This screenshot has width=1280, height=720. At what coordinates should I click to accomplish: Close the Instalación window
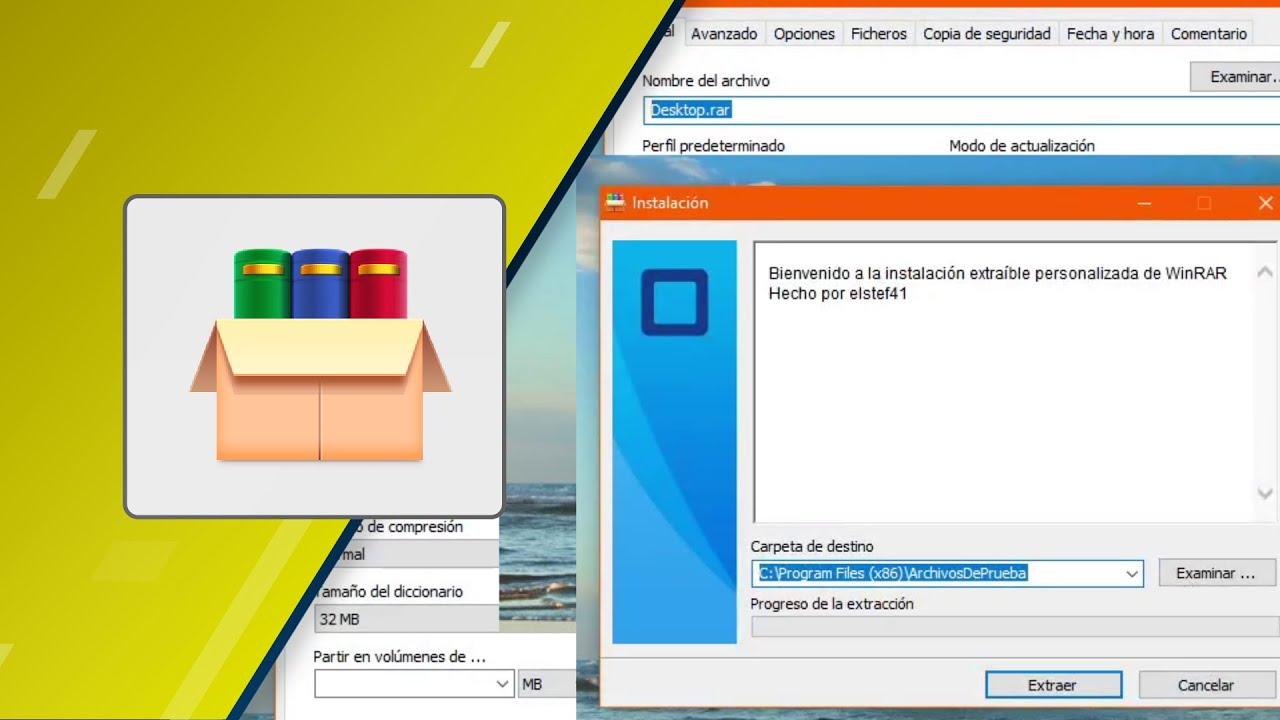coord(1265,203)
